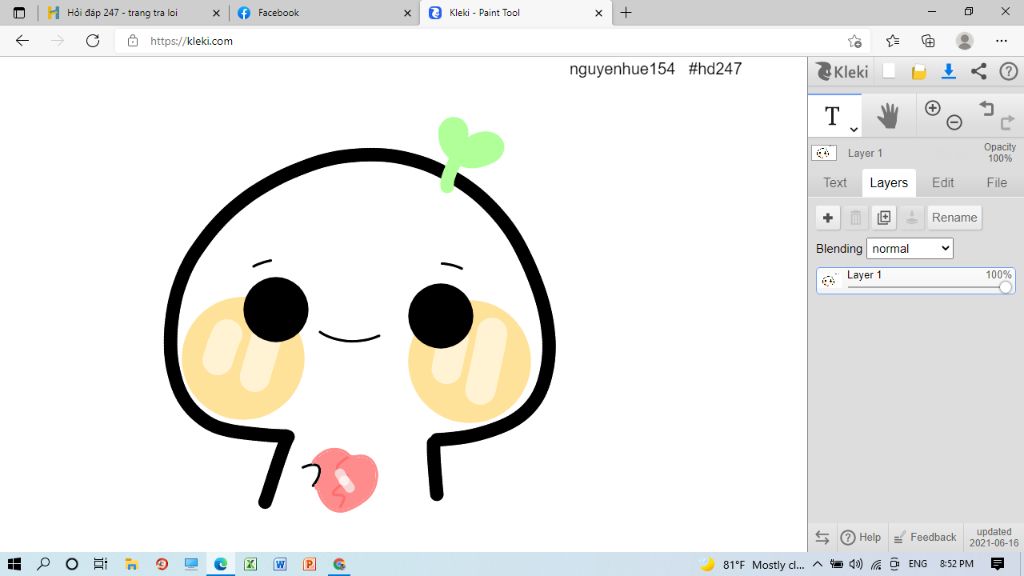1024x576 pixels.
Task: Click the ENG language indicator
Action: pyautogui.click(x=918, y=564)
